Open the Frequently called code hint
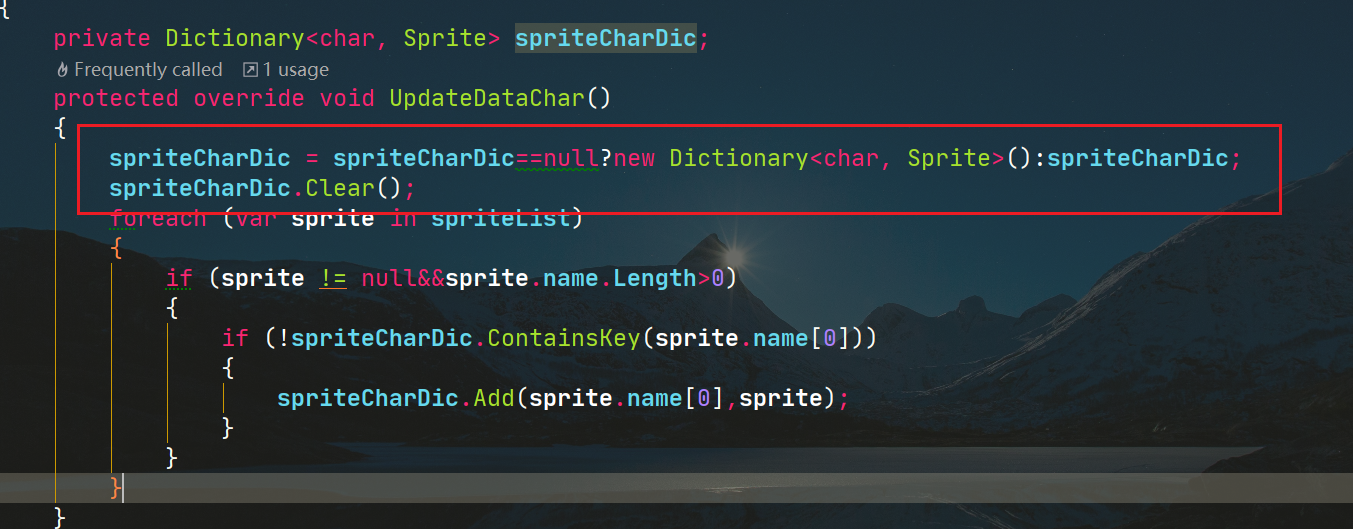The image size is (1353, 529). [148, 70]
